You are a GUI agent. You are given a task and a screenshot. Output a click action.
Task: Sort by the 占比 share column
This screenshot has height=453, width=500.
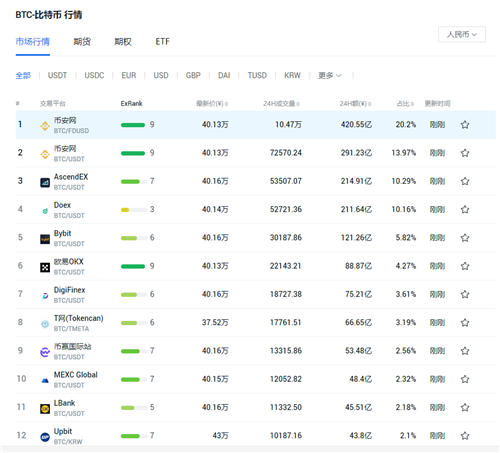(x=405, y=104)
